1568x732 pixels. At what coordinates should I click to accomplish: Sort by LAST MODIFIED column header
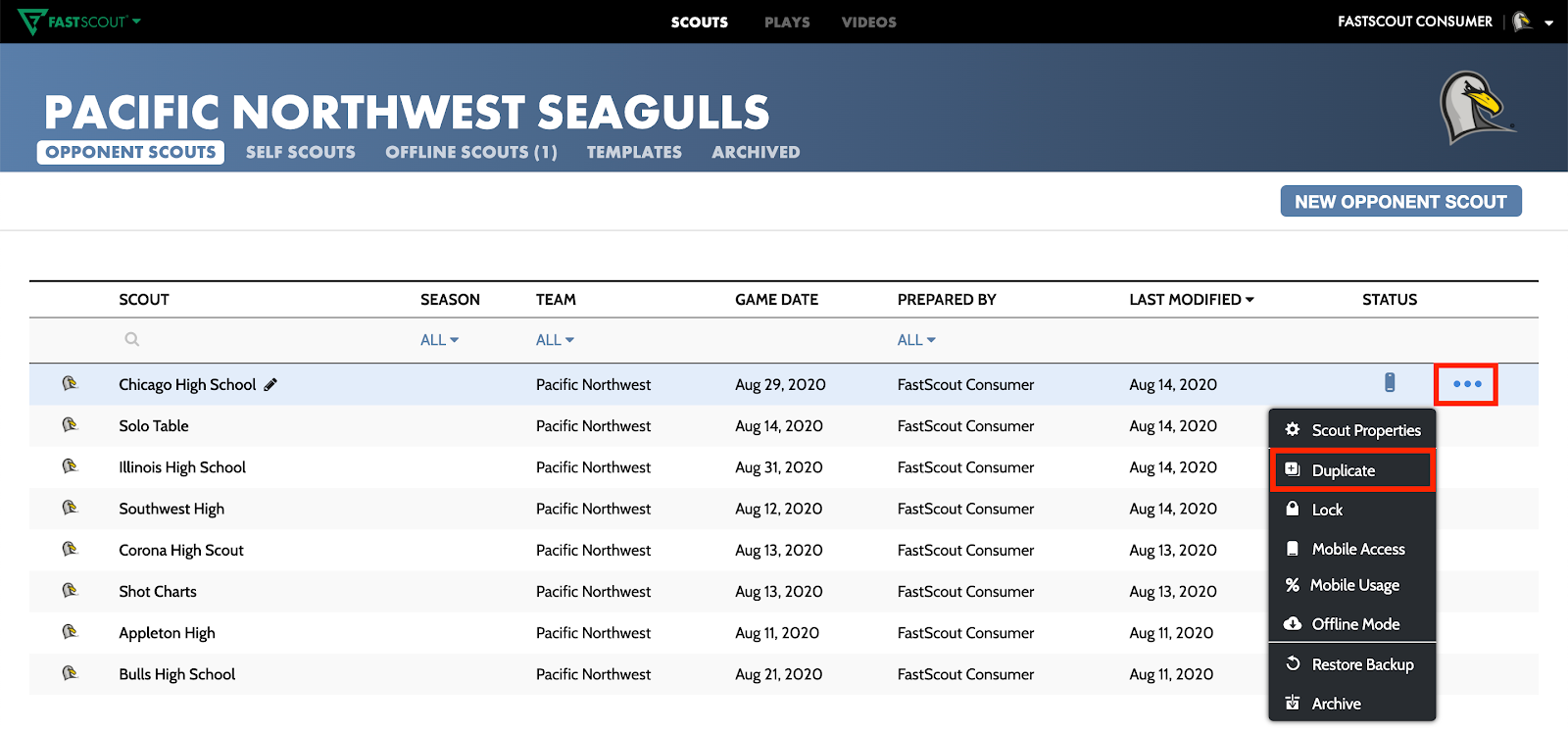[1191, 300]
